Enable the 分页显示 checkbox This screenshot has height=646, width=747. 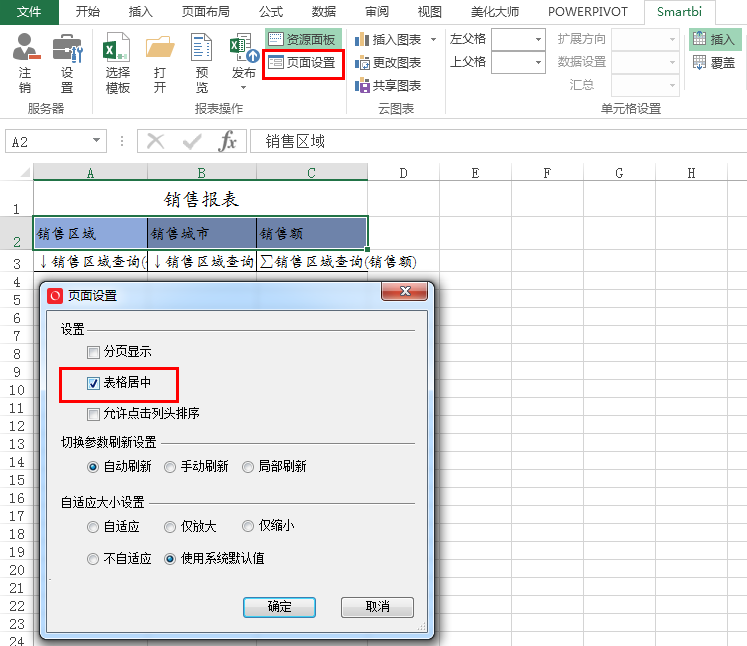pos(93,352)
